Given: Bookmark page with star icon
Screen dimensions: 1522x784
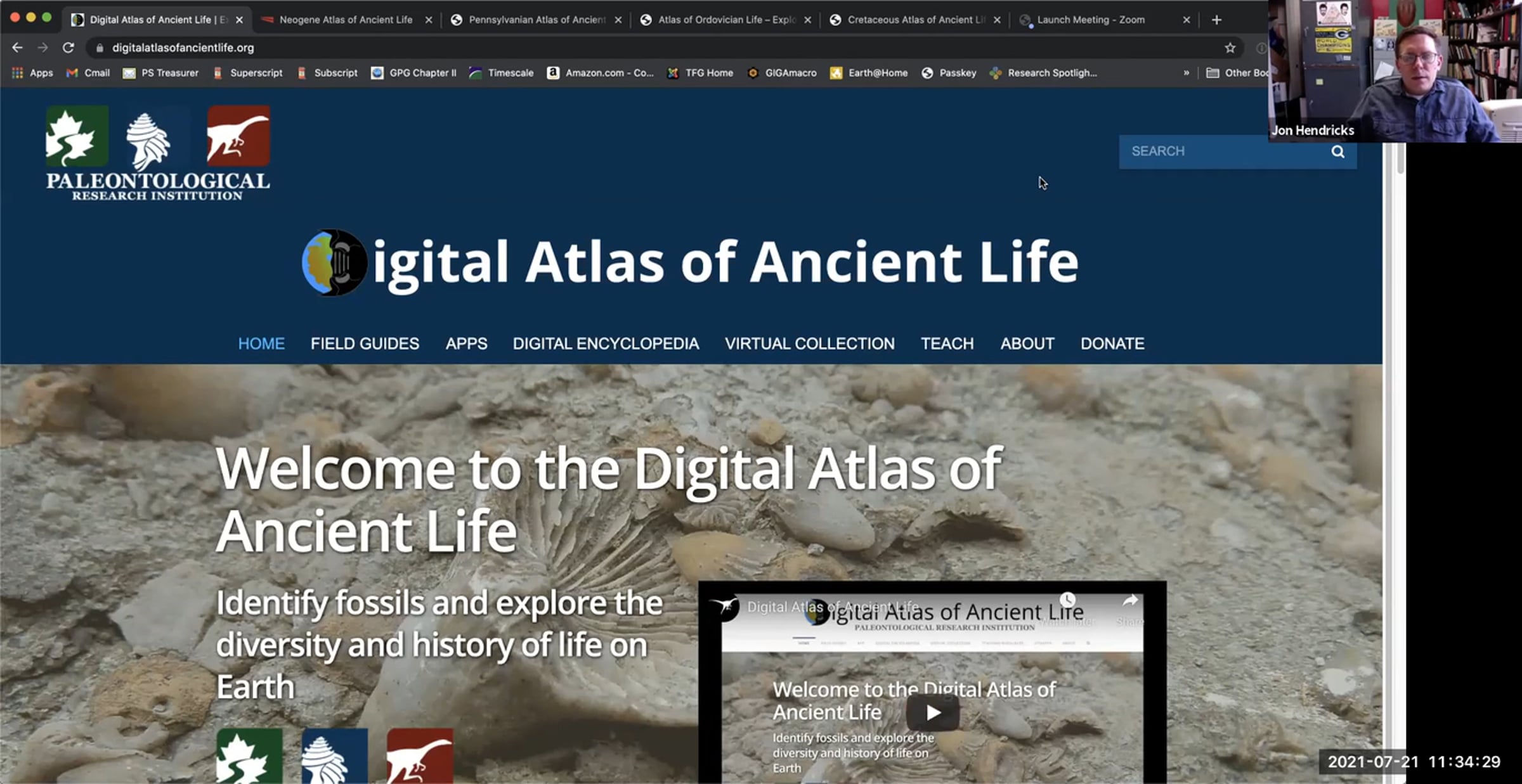Looking at the screenshot, I should point(1230,48).
